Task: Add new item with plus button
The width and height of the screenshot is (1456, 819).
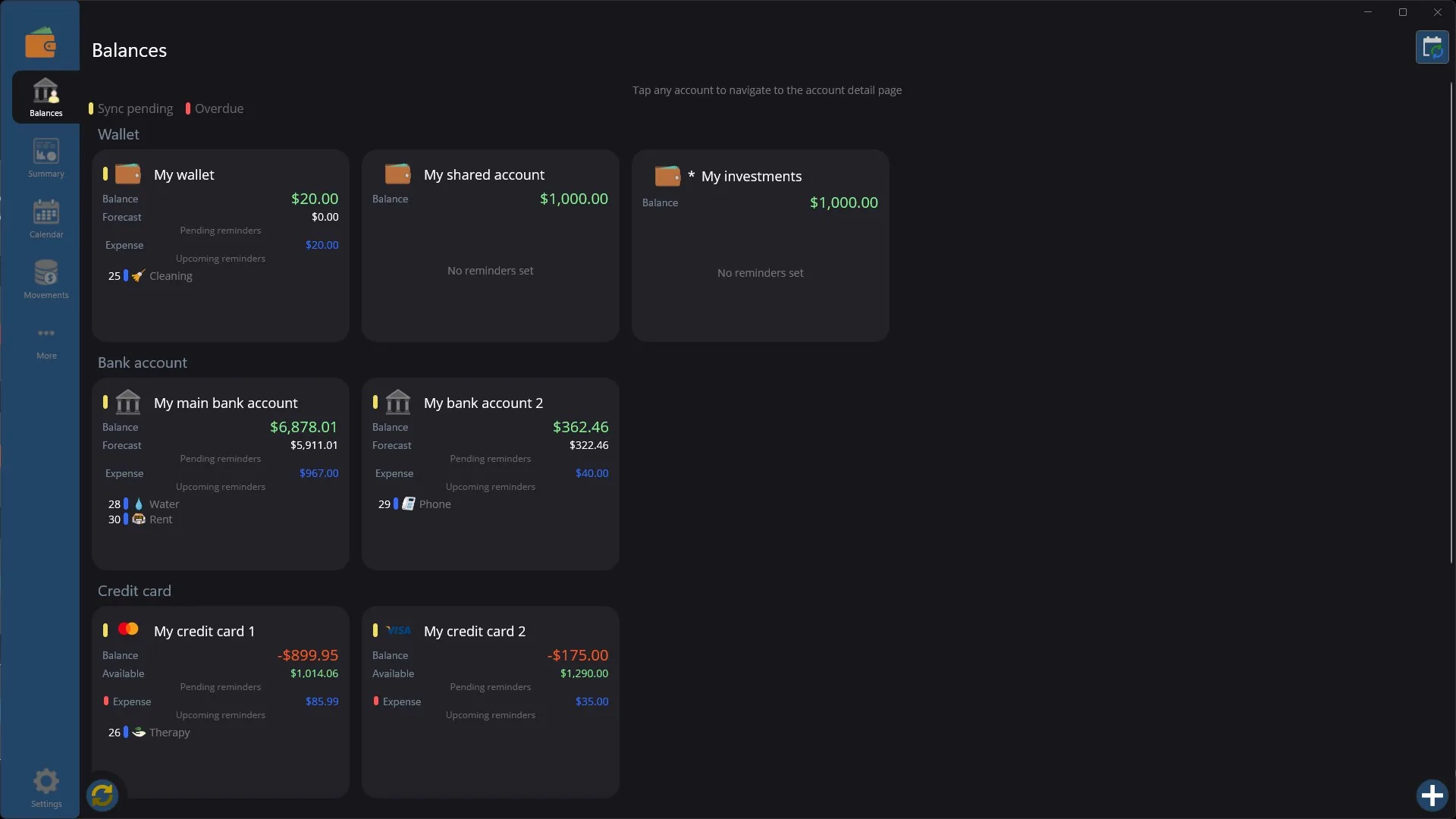Action: click(x=1432, y=795)
